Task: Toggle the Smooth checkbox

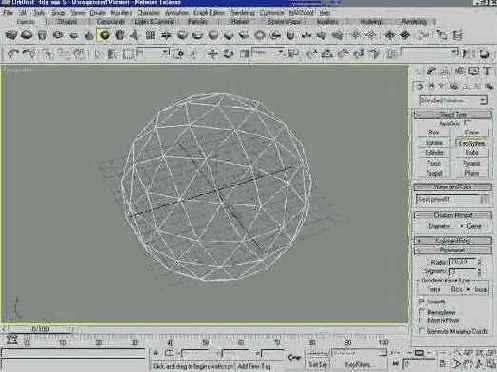Action: pos(422,301)
